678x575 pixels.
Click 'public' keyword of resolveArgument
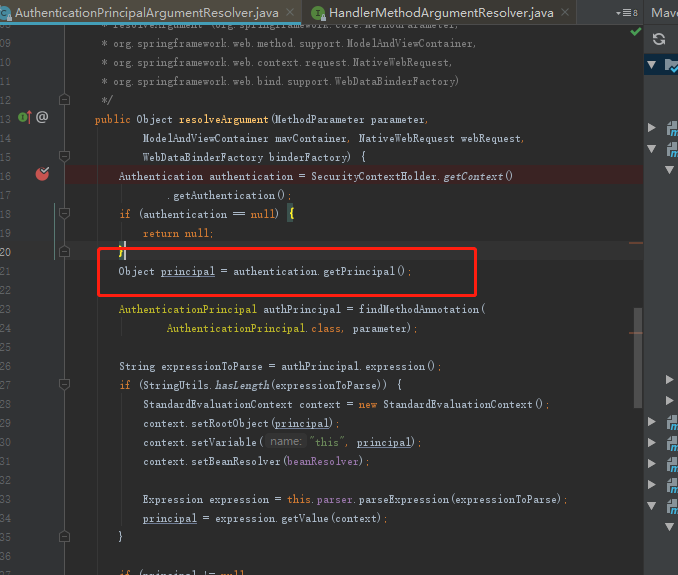click(112, 119)
